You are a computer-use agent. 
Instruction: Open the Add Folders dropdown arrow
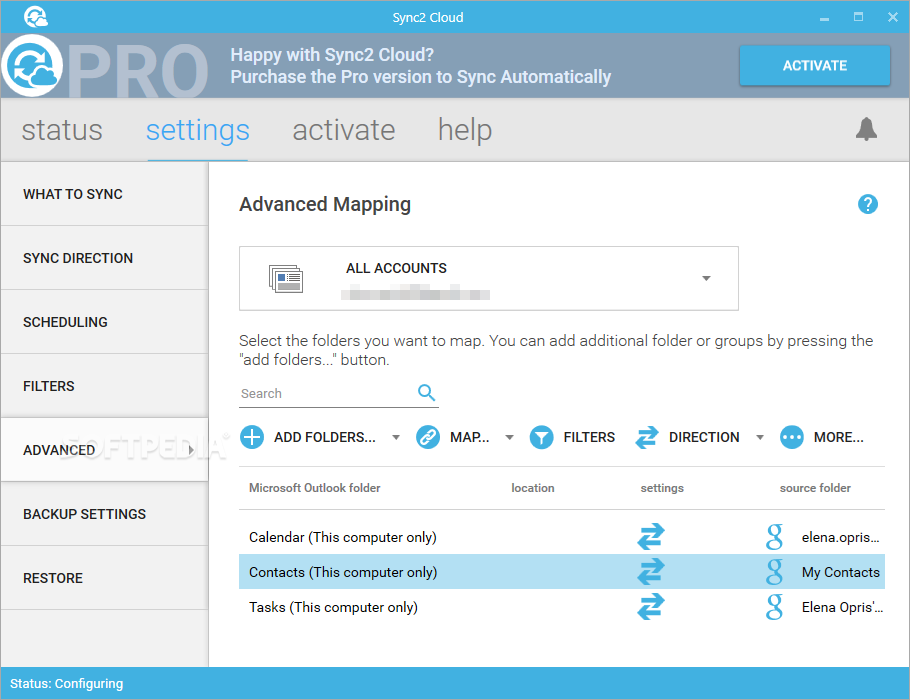[x=396, y=437]
